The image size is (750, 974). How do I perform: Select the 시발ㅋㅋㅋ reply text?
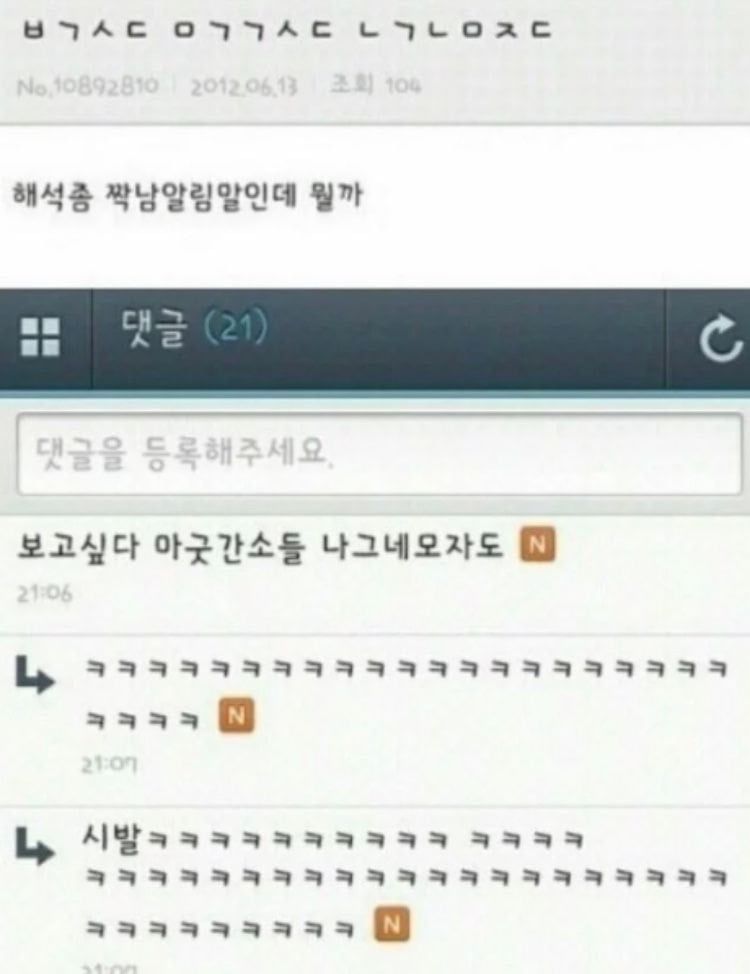(x=405, y=882)
